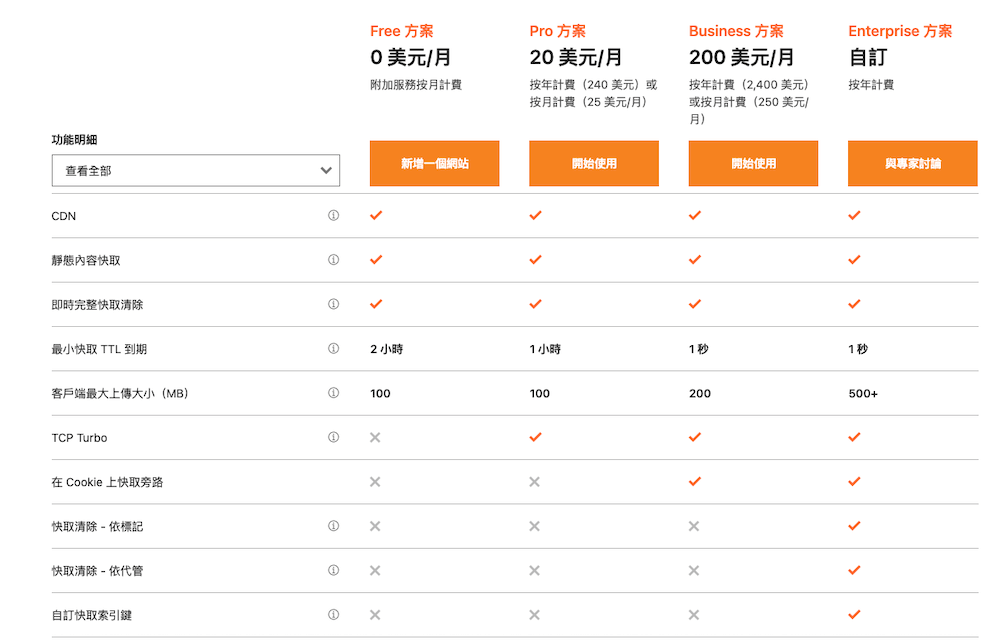This screenshot has width=1000, height=644.
Task: Click the 2 小時 TTL value
Action: coord(386,349)
